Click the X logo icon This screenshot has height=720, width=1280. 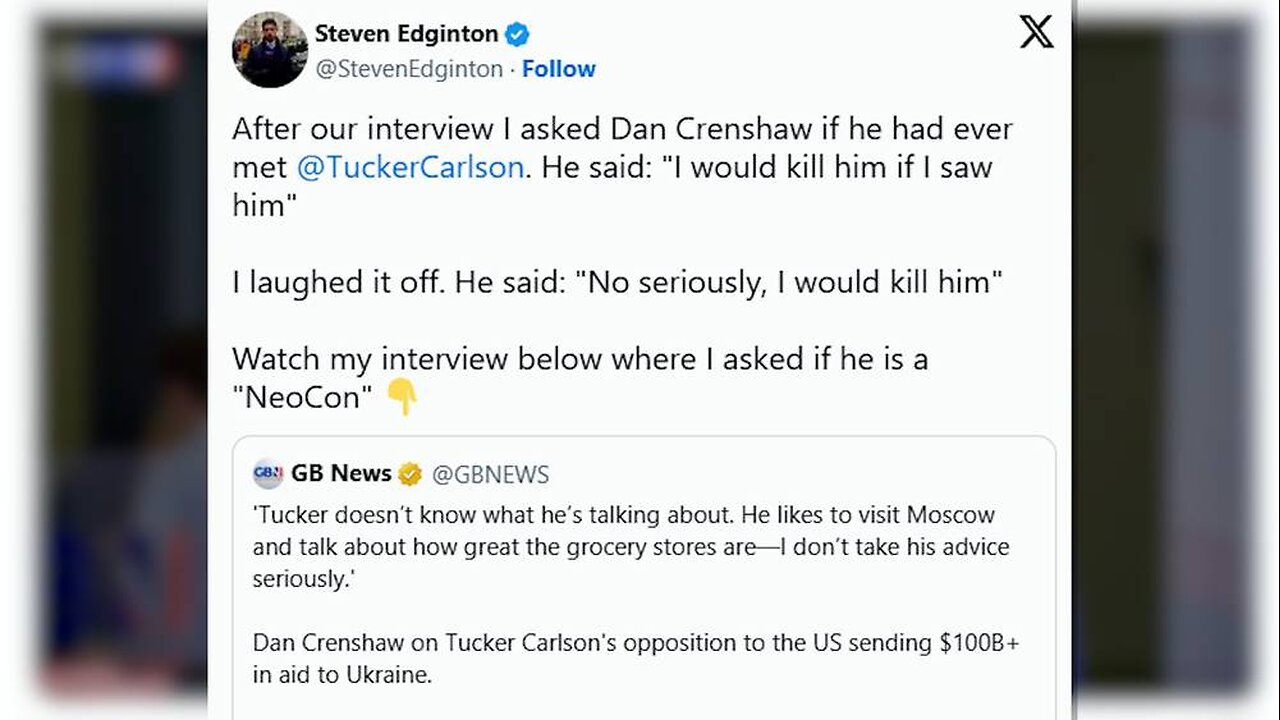1036,33
